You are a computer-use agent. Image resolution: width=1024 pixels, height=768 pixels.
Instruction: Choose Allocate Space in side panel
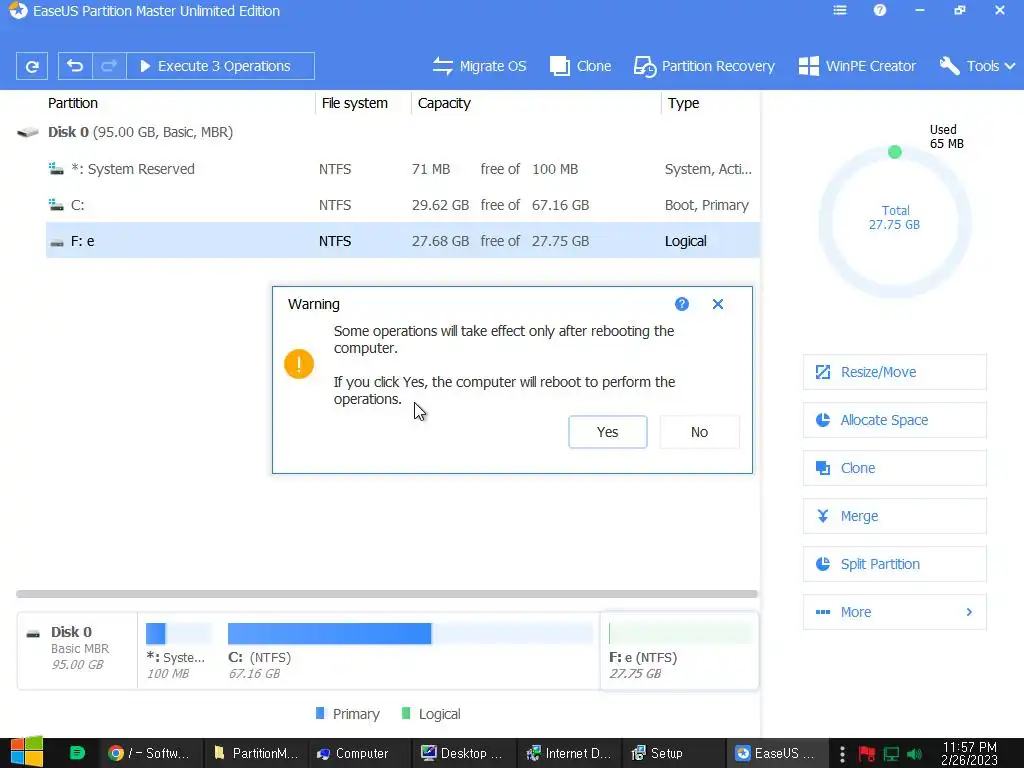tap(895, 420)
